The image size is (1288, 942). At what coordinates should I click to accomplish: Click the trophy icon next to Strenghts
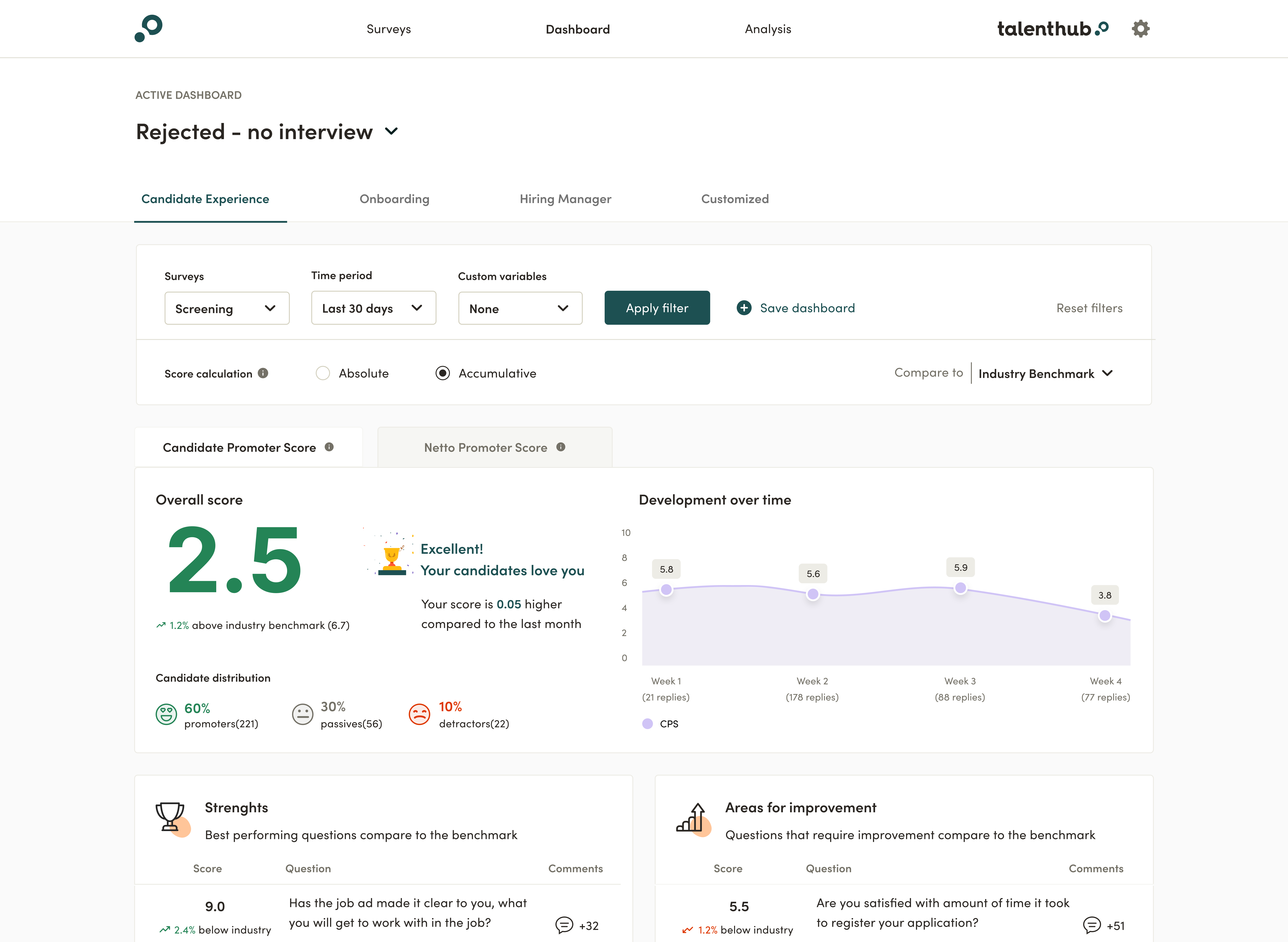coord(170,818)
